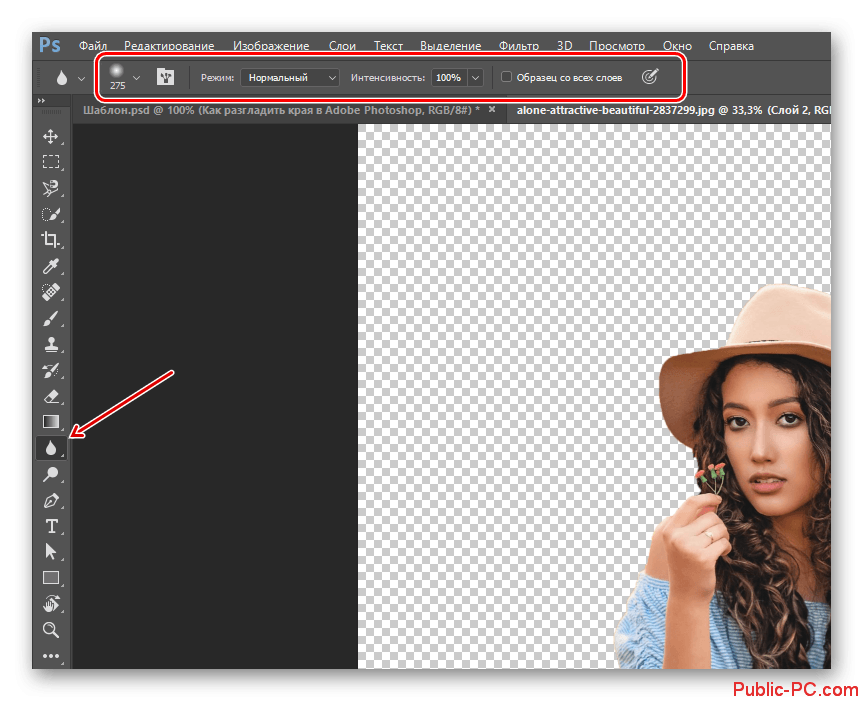Viewport: 863px width, 701px height.
Task: Open the Режим 'Нормальный' dropdown
Action: 291,77
